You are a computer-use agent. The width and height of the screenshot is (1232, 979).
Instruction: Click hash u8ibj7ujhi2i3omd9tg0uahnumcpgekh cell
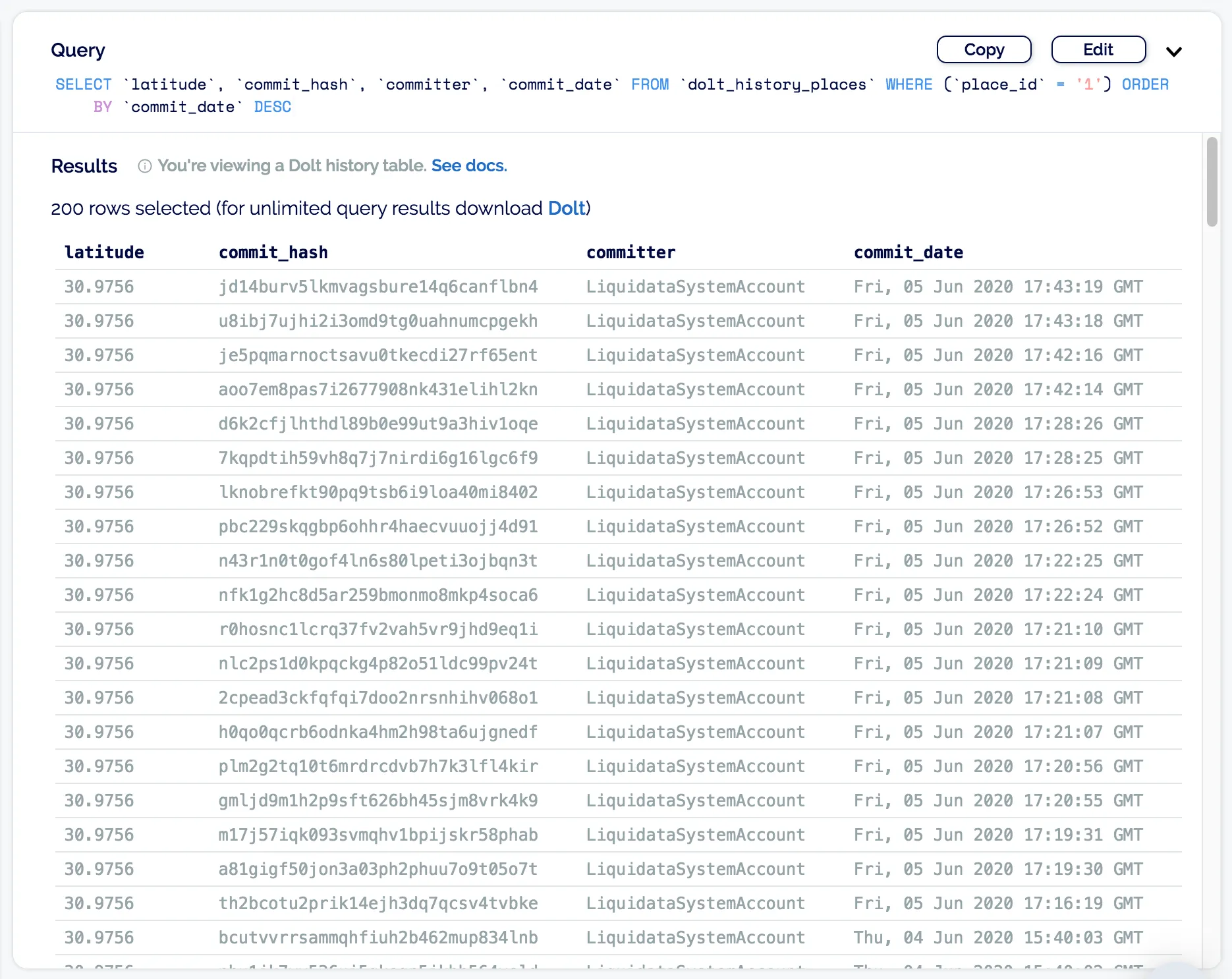coord(378,322)
